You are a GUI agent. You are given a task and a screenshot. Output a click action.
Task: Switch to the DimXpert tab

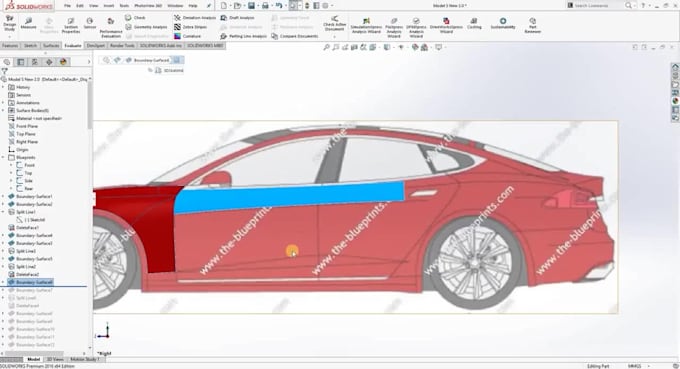click(95, 46)
